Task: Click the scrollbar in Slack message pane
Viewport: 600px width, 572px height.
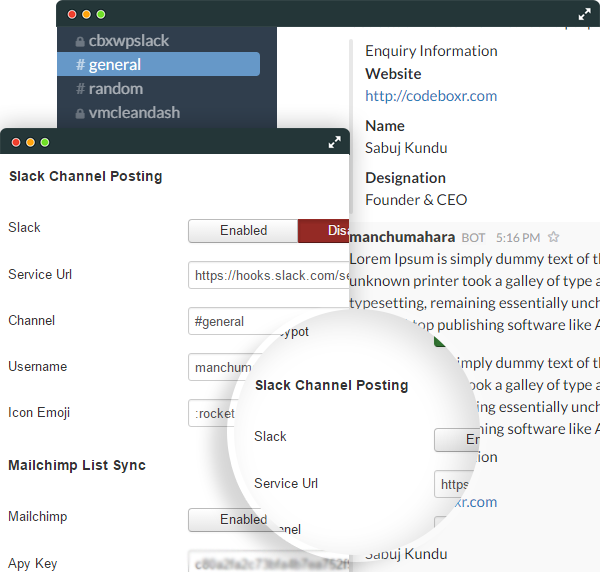Action: pos(351,126)
